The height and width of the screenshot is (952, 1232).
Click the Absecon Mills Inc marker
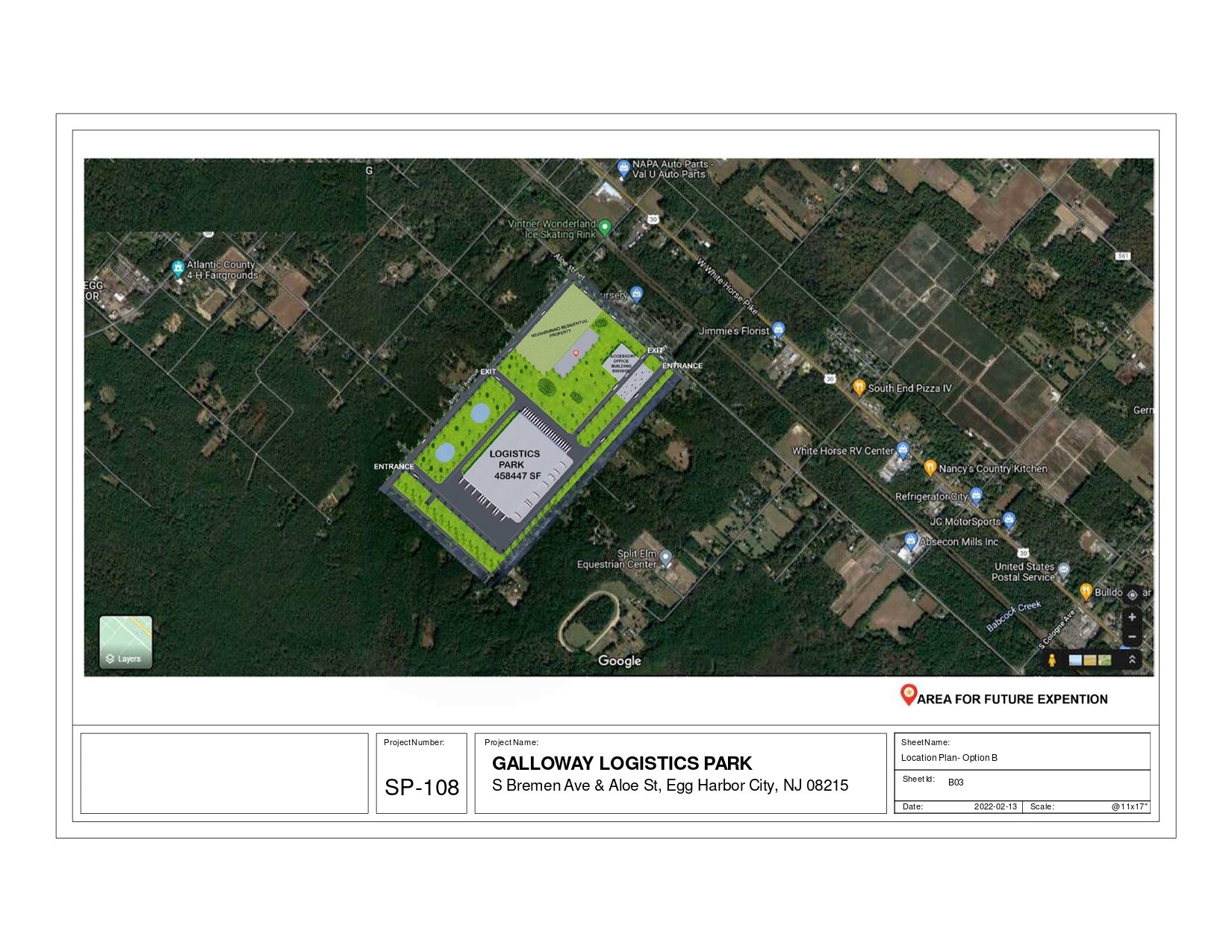tap(910, 540)
